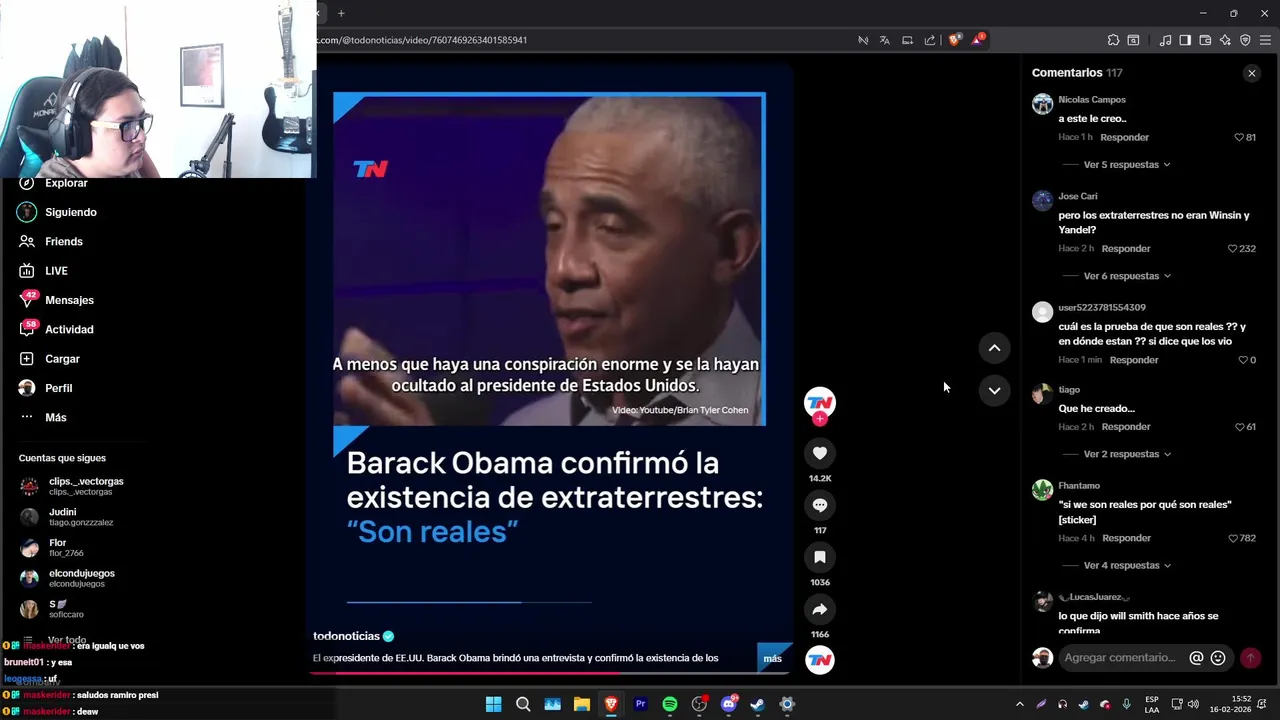Toggle the browser sidebar panel icon
The height and width of the screenshot is (720, 1280).
(x=1185, y=40)
